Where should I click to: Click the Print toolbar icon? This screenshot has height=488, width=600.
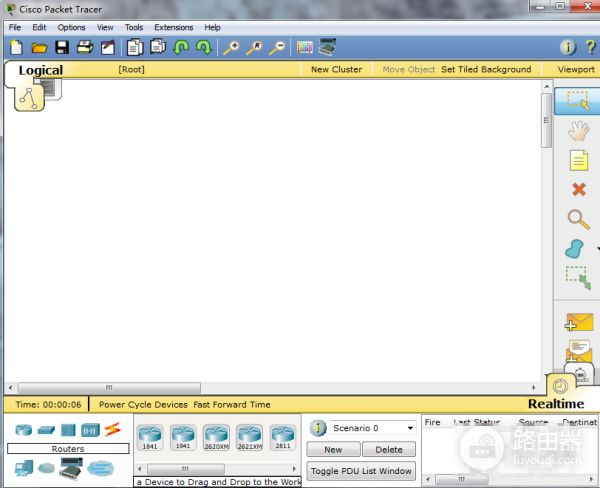coord(85,47)
